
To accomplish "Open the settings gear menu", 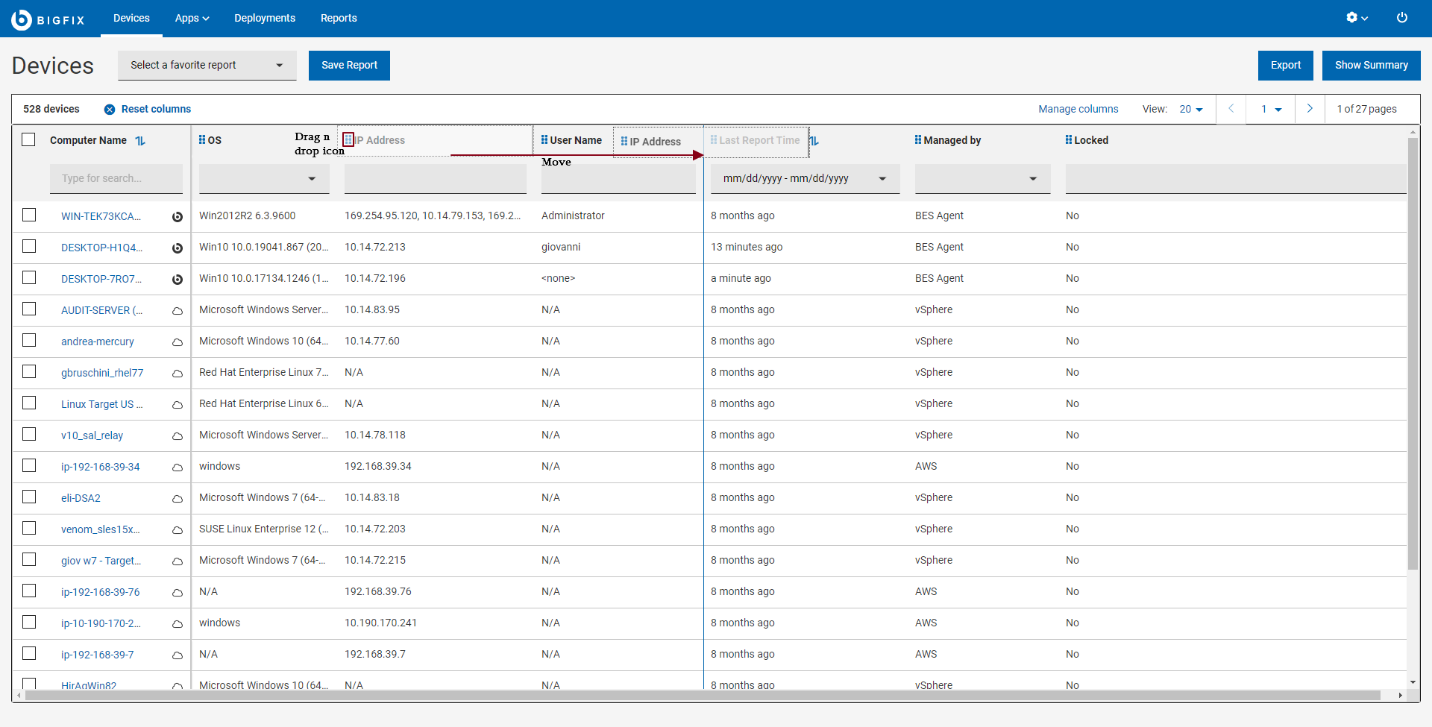I will (x=1357, y=18).
